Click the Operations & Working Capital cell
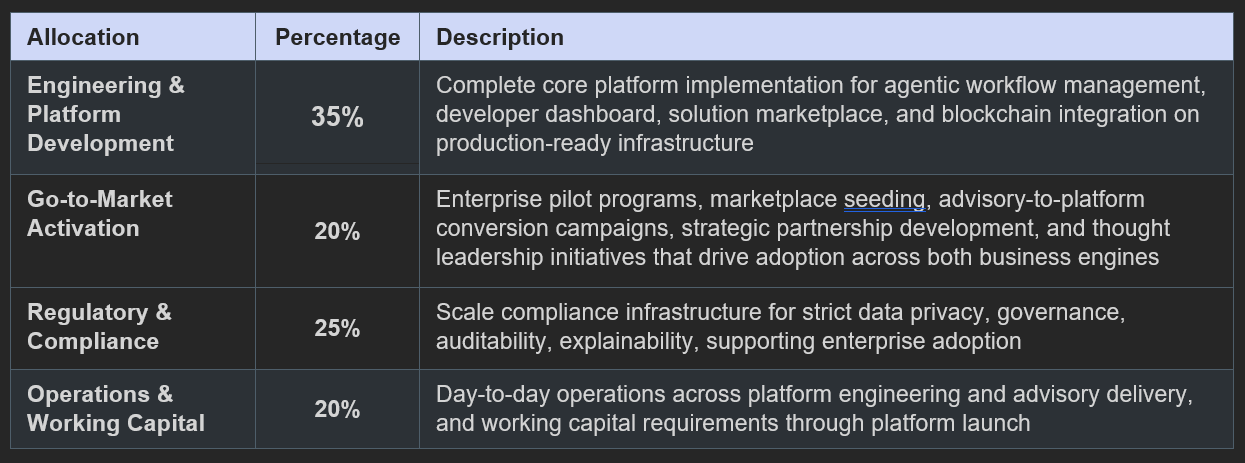This screenshot has height=463, width=1245. point(133,409)
